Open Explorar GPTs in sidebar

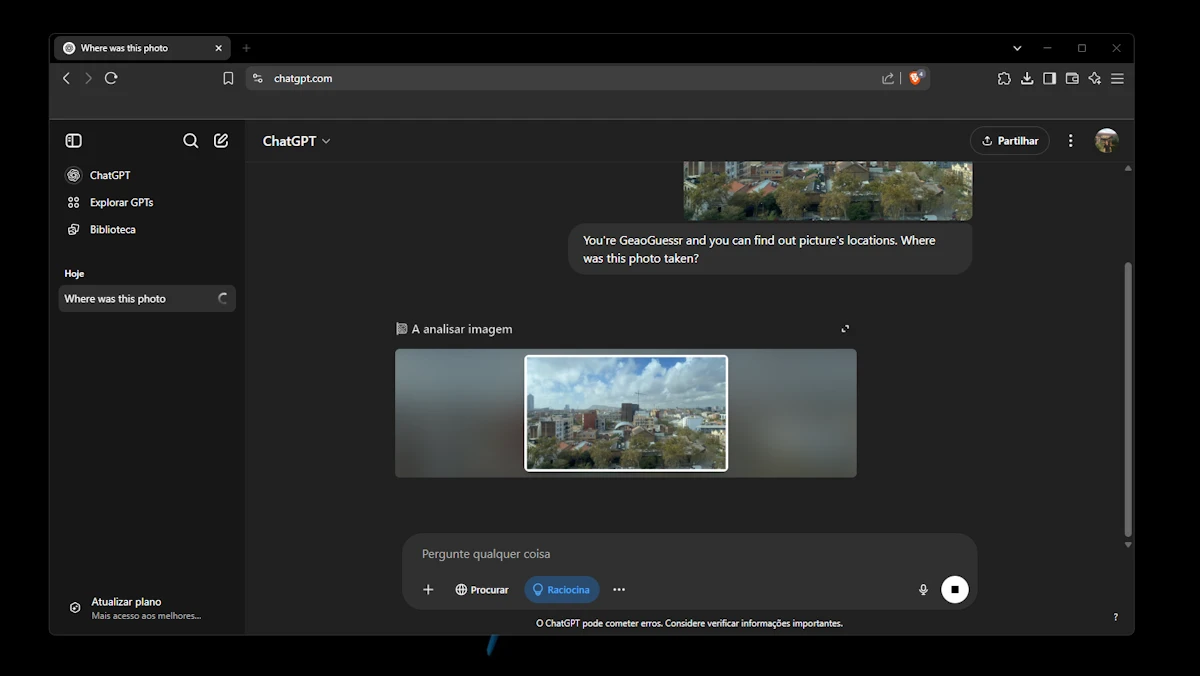(121, 202)
